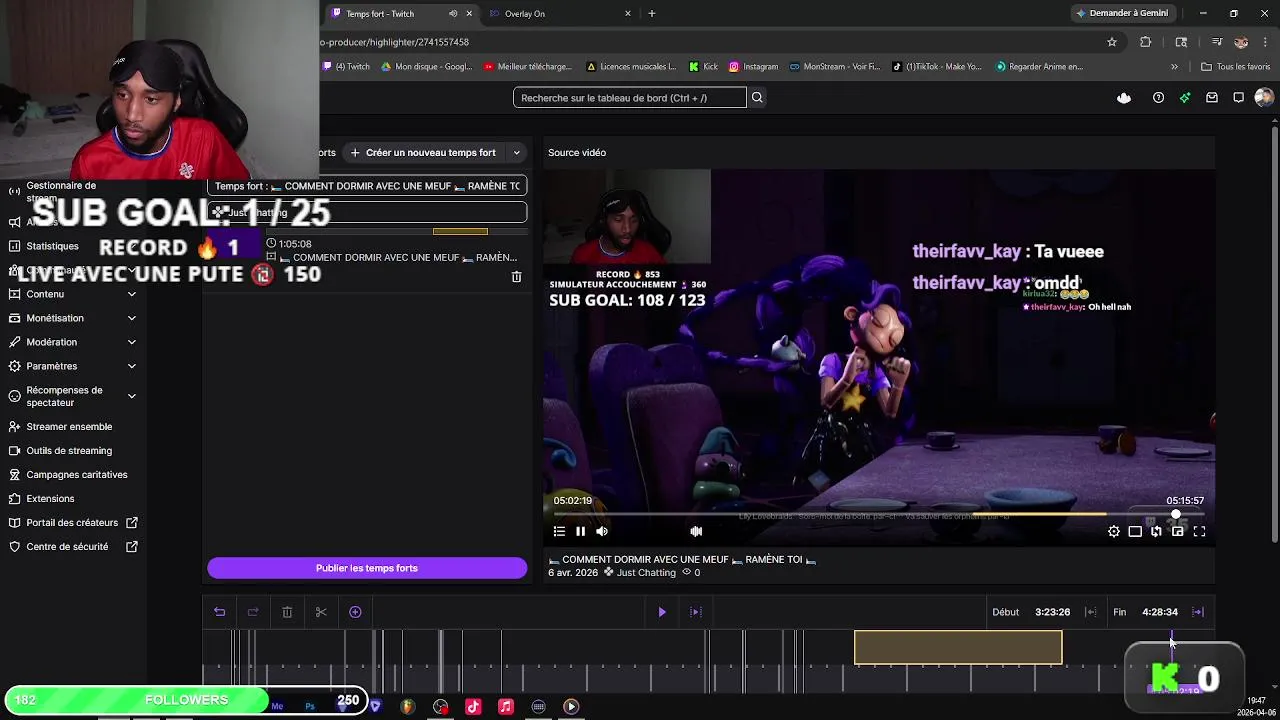Expand the Monétisation sidebar section
The width and height of the screenshot is (1280, 720).
tap(132, 318)
